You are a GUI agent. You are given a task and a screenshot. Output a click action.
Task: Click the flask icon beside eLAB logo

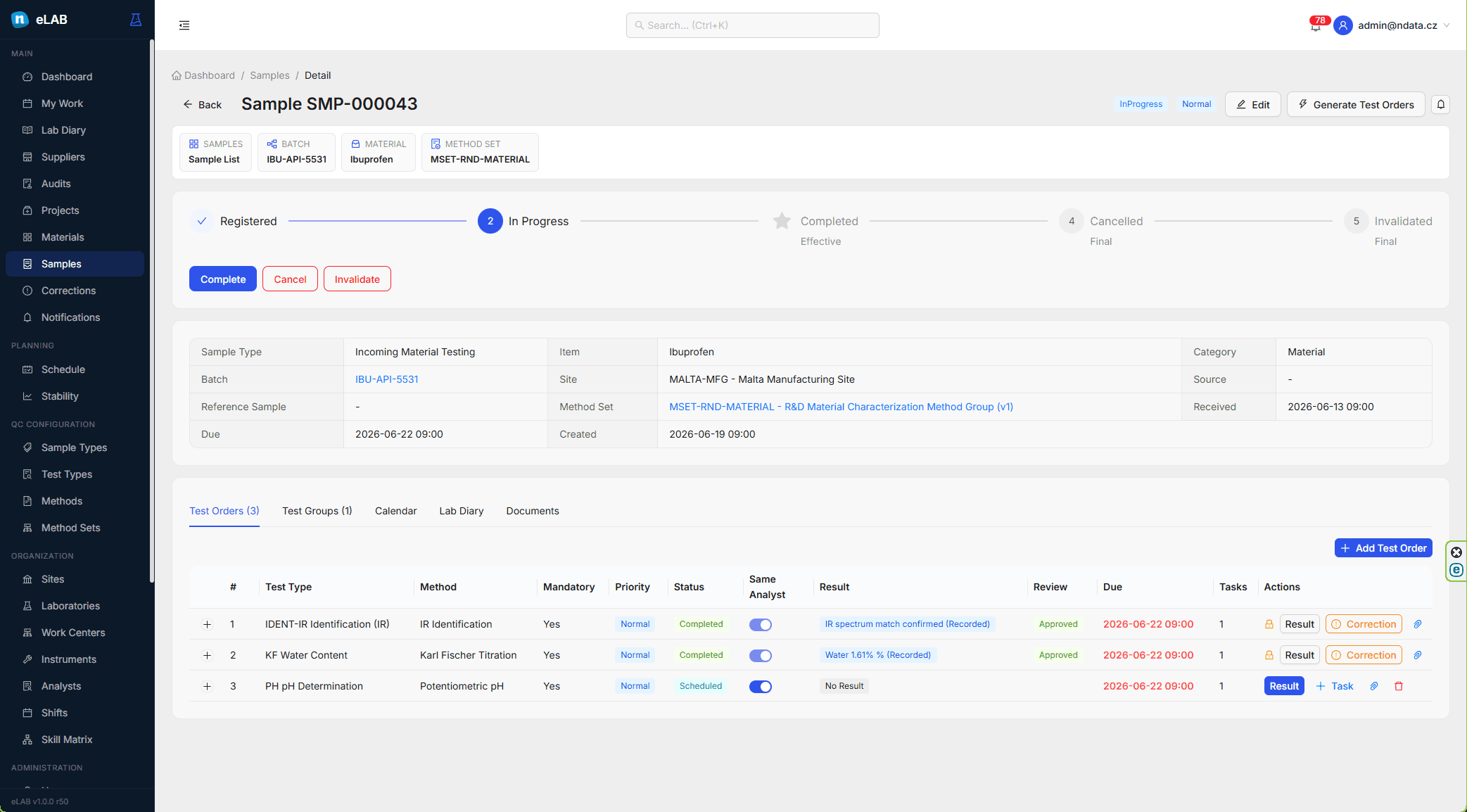[136, 20]
